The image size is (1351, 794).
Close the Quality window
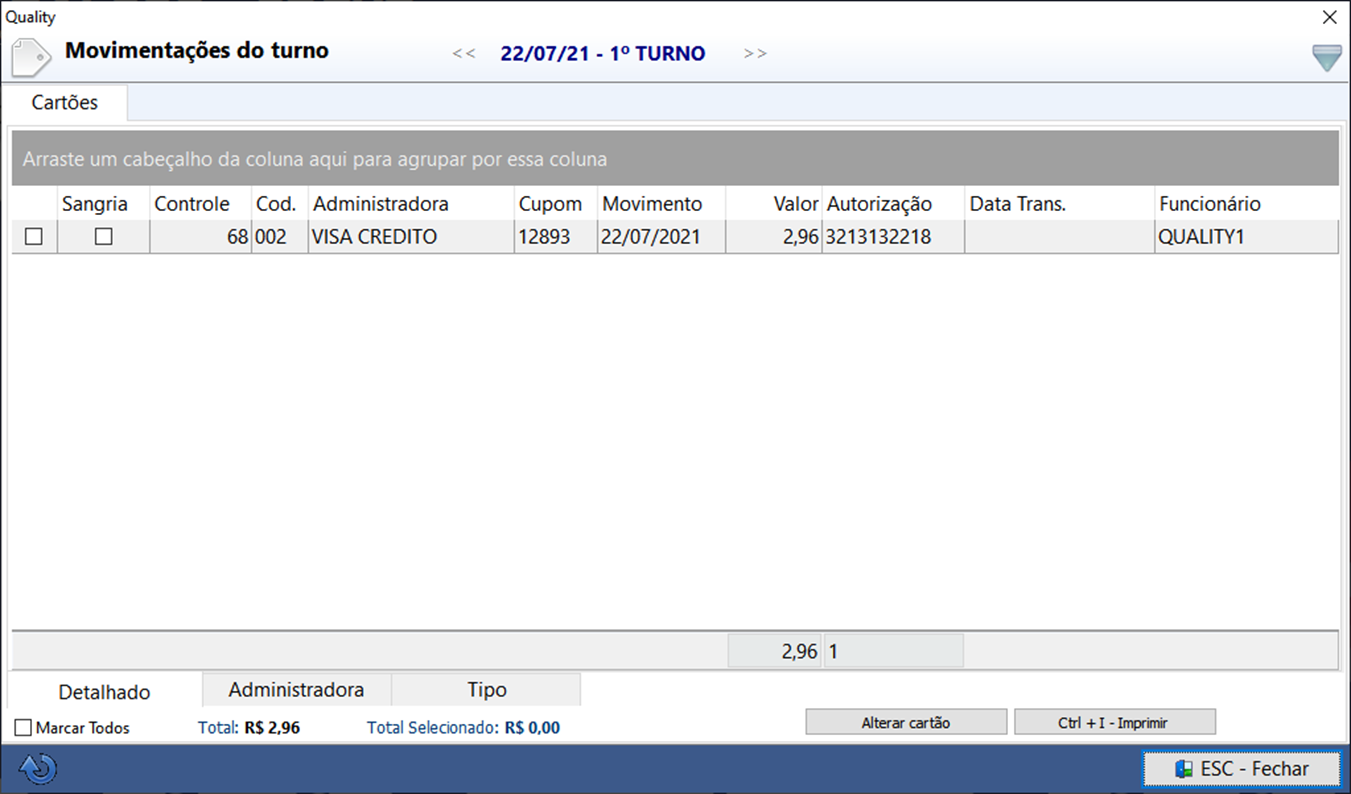(1329, 17)
